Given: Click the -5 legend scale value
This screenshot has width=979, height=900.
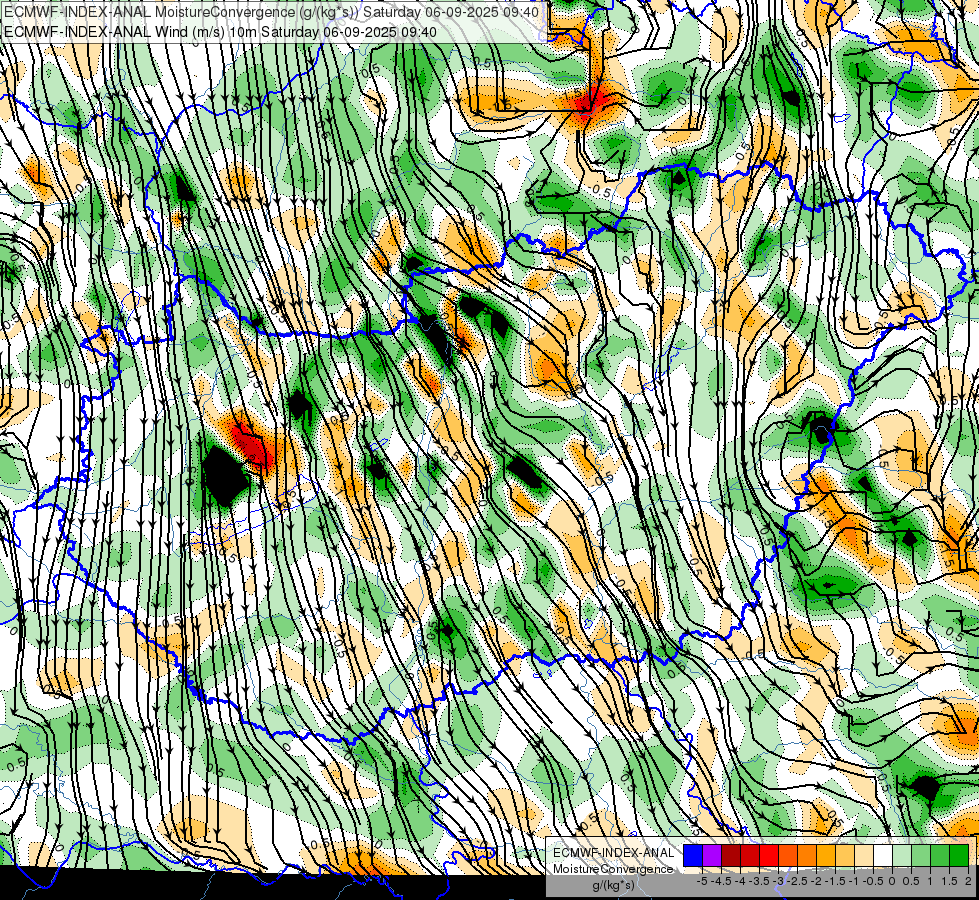Looking at the screenshot, I should click(x=702, y=881).
